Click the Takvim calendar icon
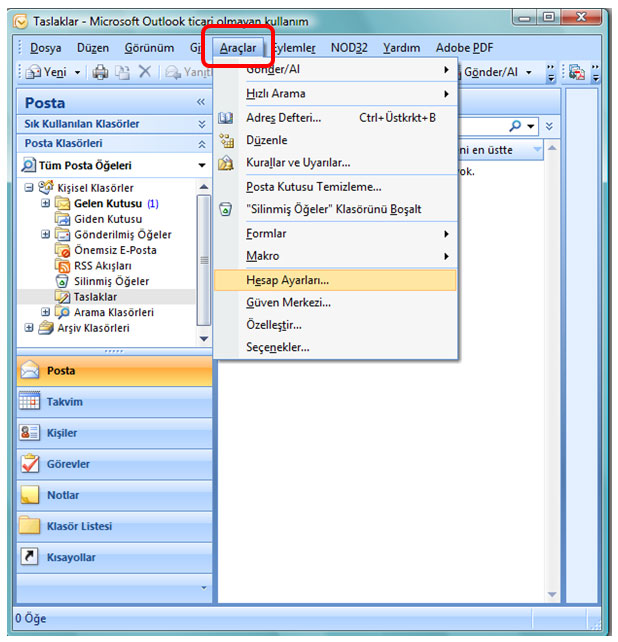The height and width of the screenshot is (642, 618). [x=29, y=401]
